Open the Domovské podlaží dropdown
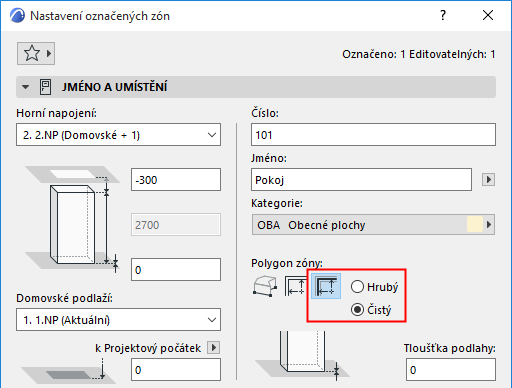The width and height of the screenshot is (512, 388). tap(118, 320)
